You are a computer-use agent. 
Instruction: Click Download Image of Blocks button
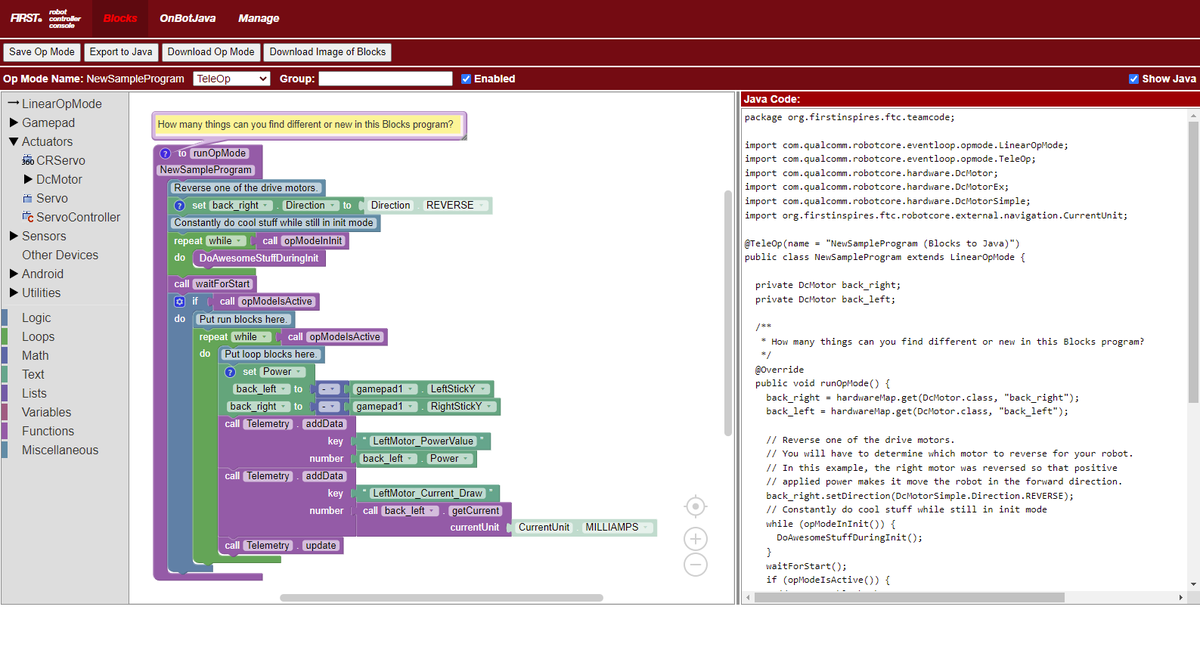coord(327,52)
